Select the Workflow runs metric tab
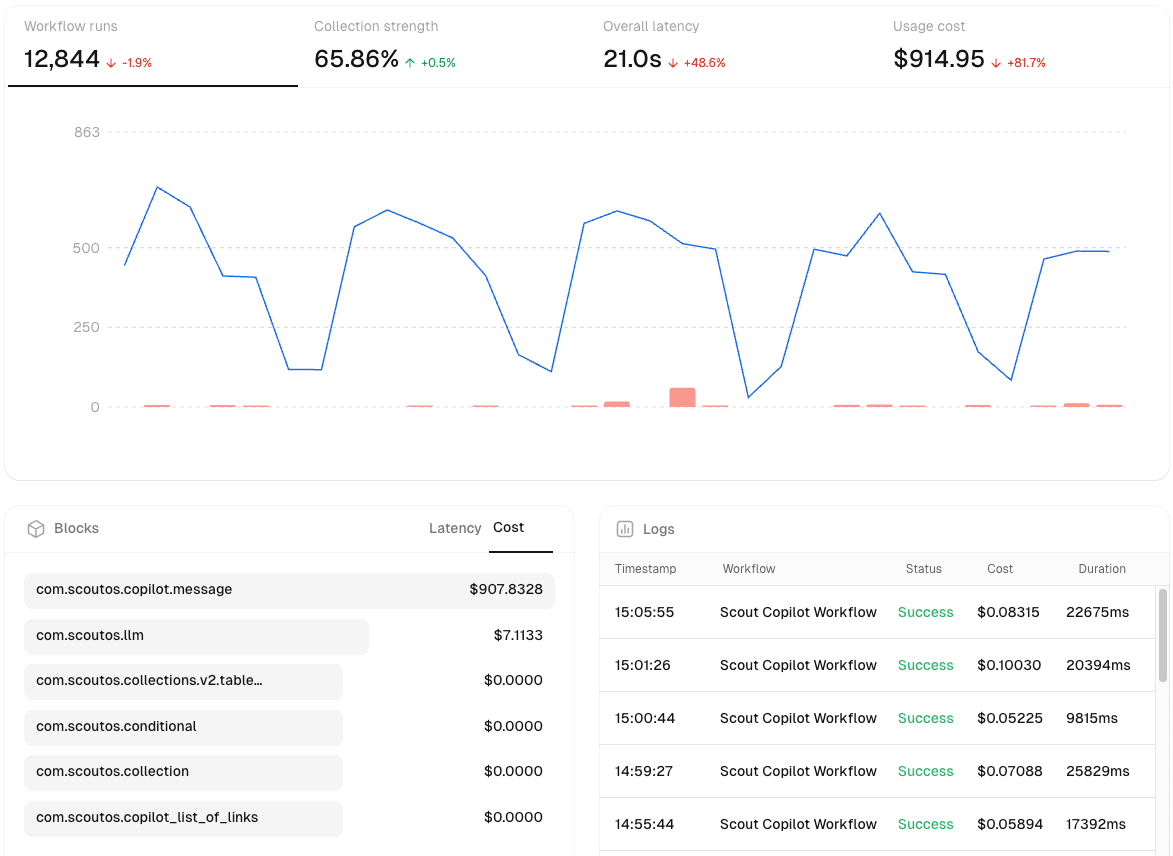 [153, 47]
